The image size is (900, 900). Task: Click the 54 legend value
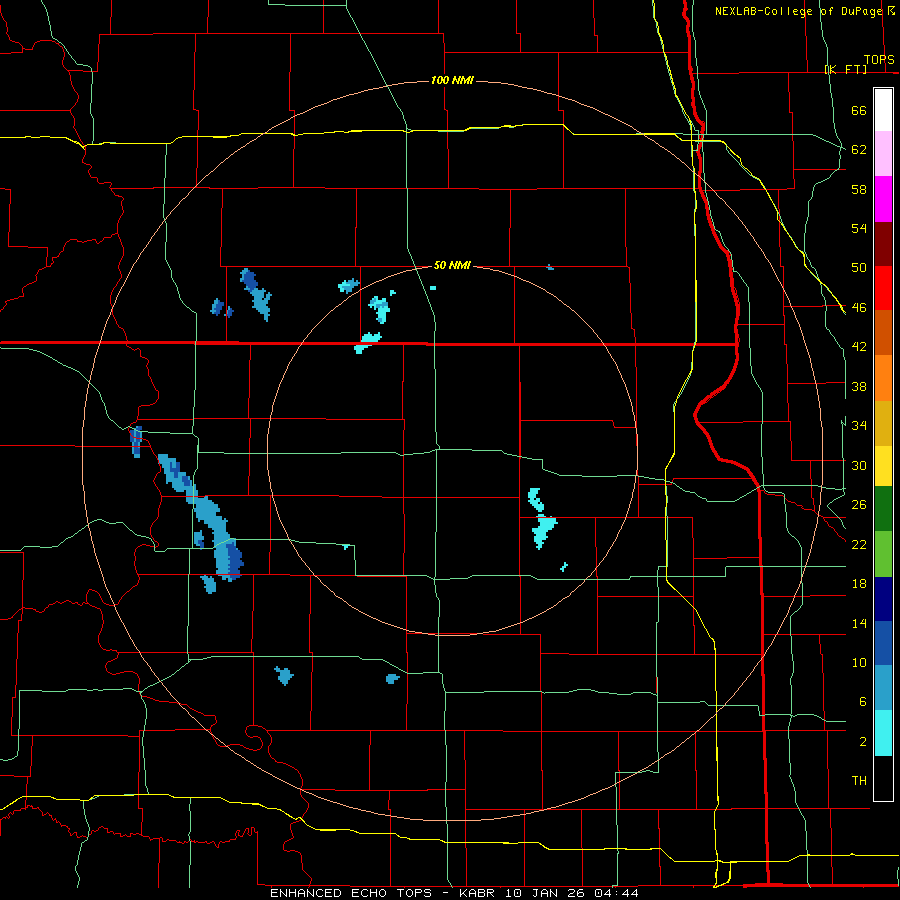[859, 228]
